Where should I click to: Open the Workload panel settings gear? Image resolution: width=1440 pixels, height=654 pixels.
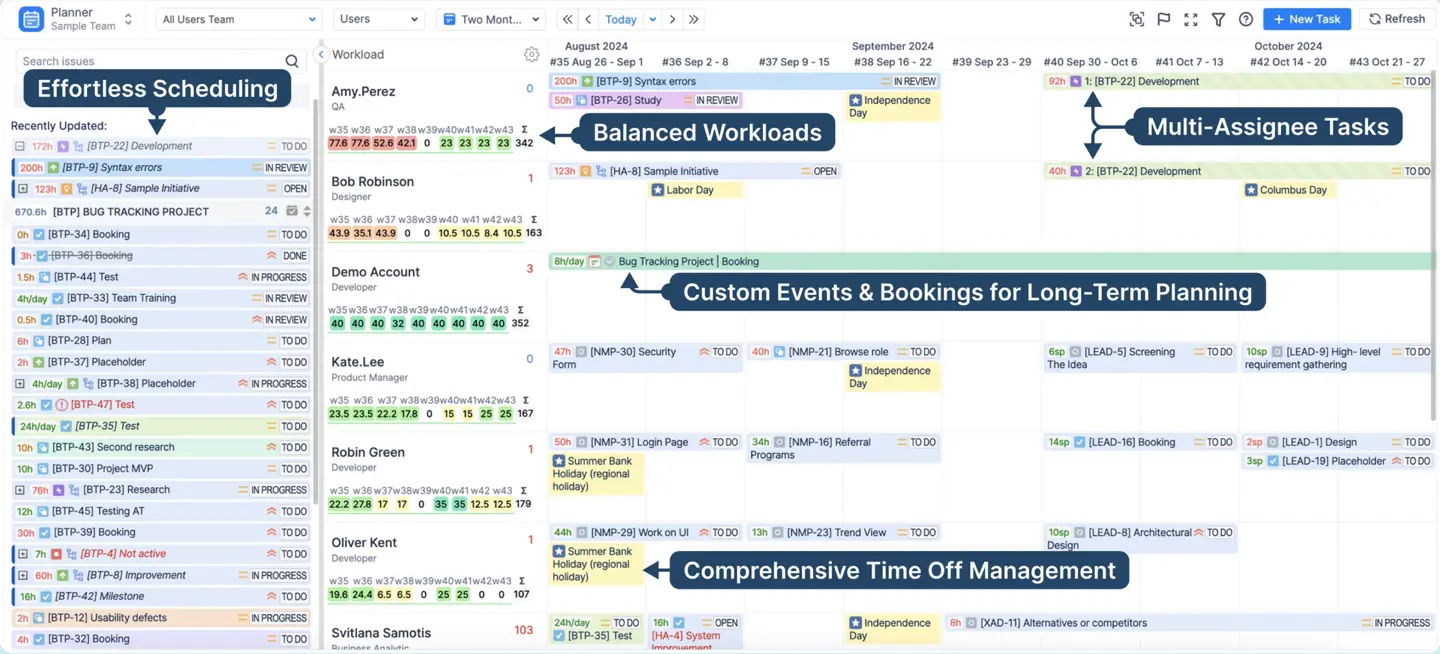pyautogui.click(x=532, y=54)
